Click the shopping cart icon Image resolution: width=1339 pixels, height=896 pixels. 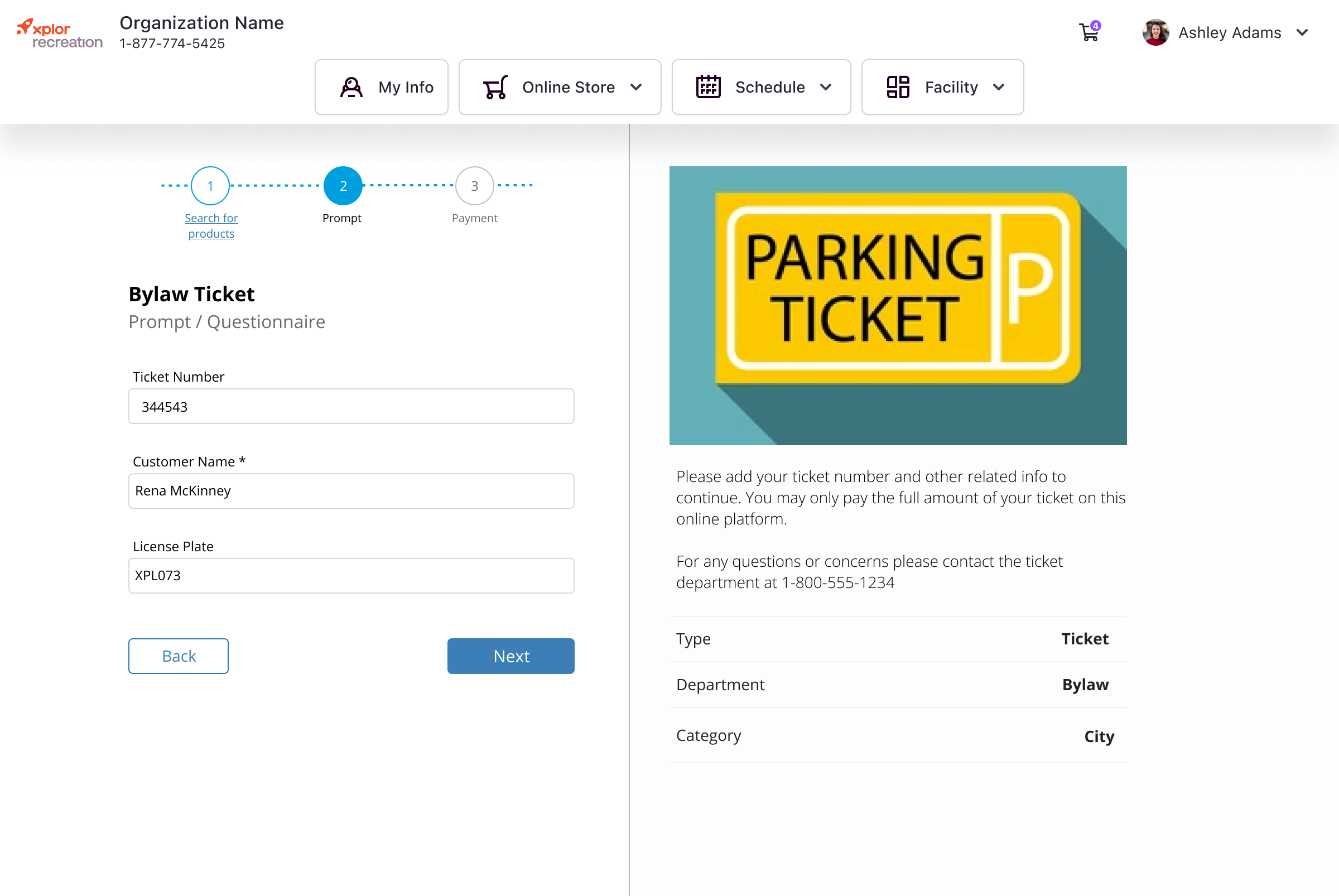tap(1089, 32)
